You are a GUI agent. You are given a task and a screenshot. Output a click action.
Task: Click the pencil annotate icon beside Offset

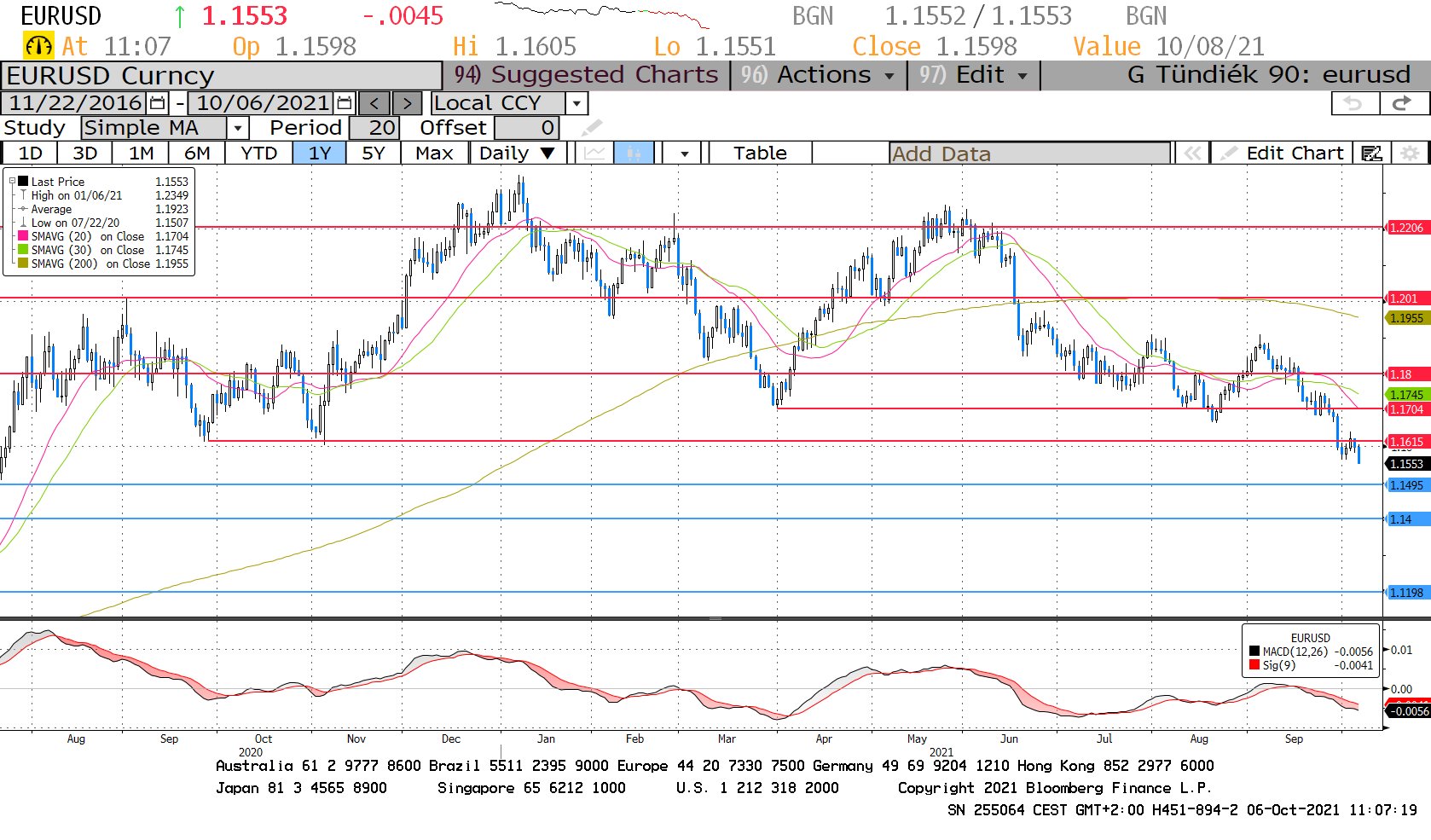click(x=592, y=128)
